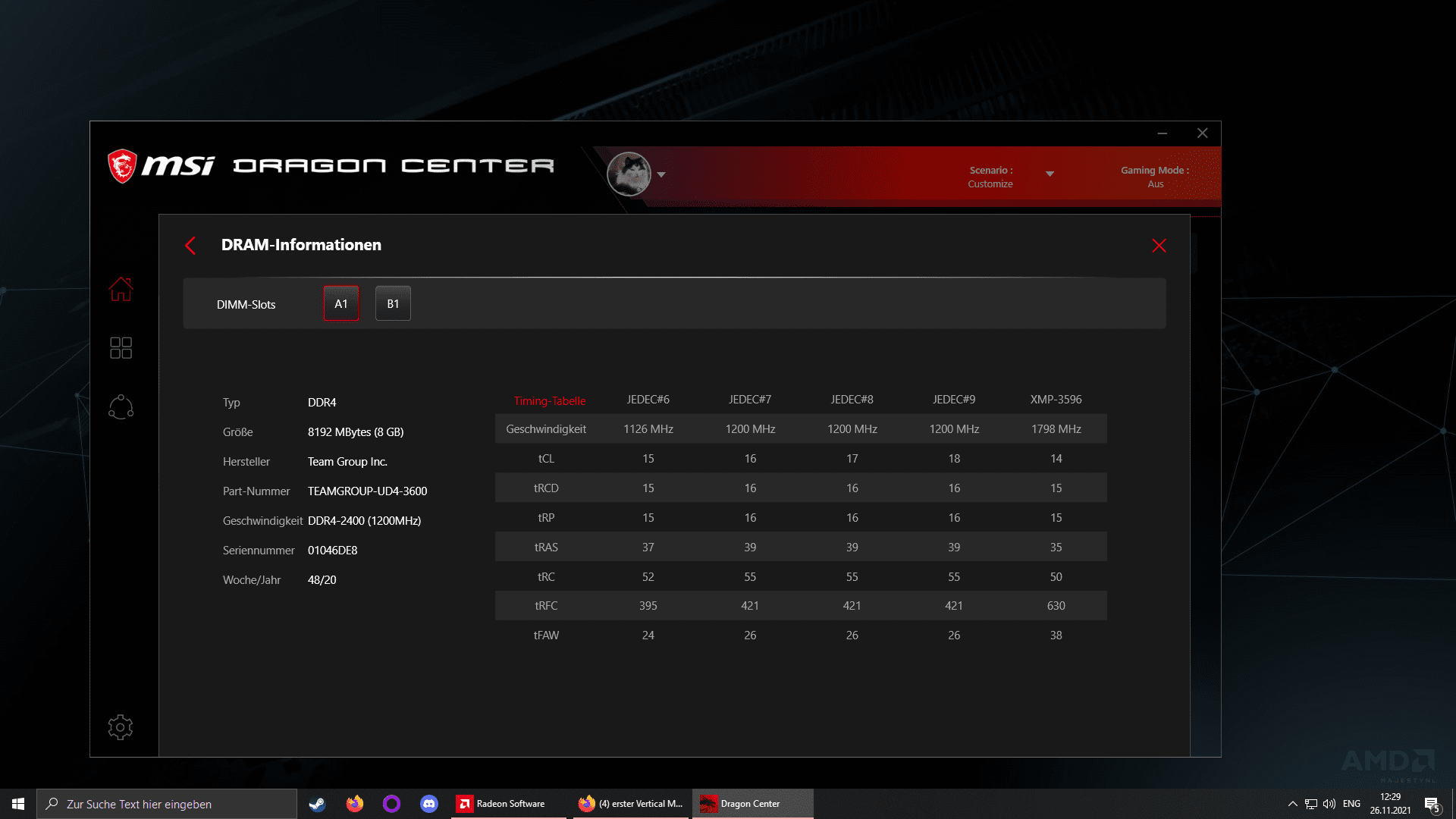Screen dimensions: 1456x819
Task: Click the size 8192 MBytes (8 GB)
Action: coord(356,431)
